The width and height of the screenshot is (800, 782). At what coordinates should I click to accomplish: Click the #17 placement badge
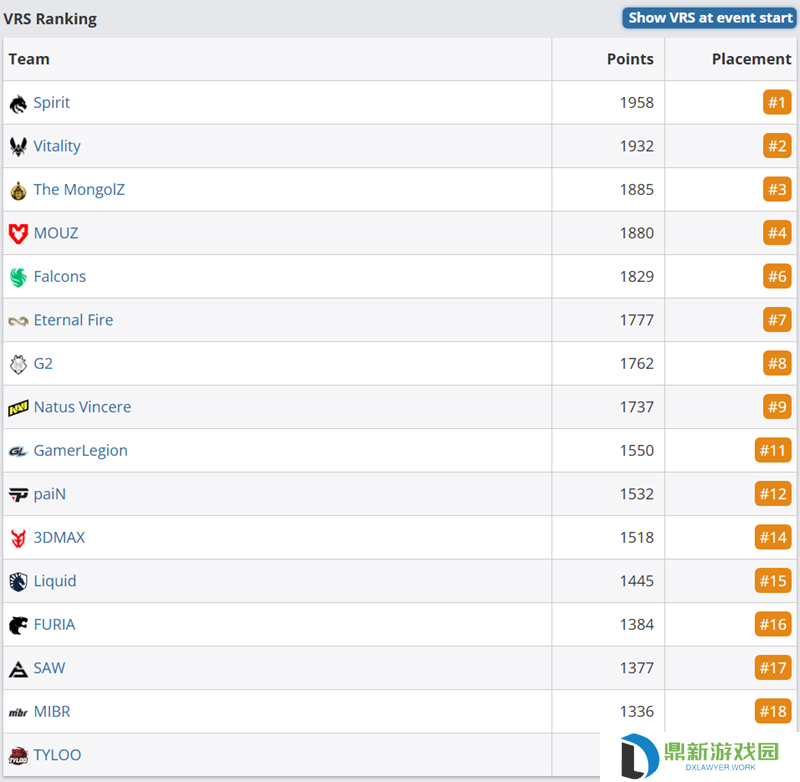click(x=773, y=668)
